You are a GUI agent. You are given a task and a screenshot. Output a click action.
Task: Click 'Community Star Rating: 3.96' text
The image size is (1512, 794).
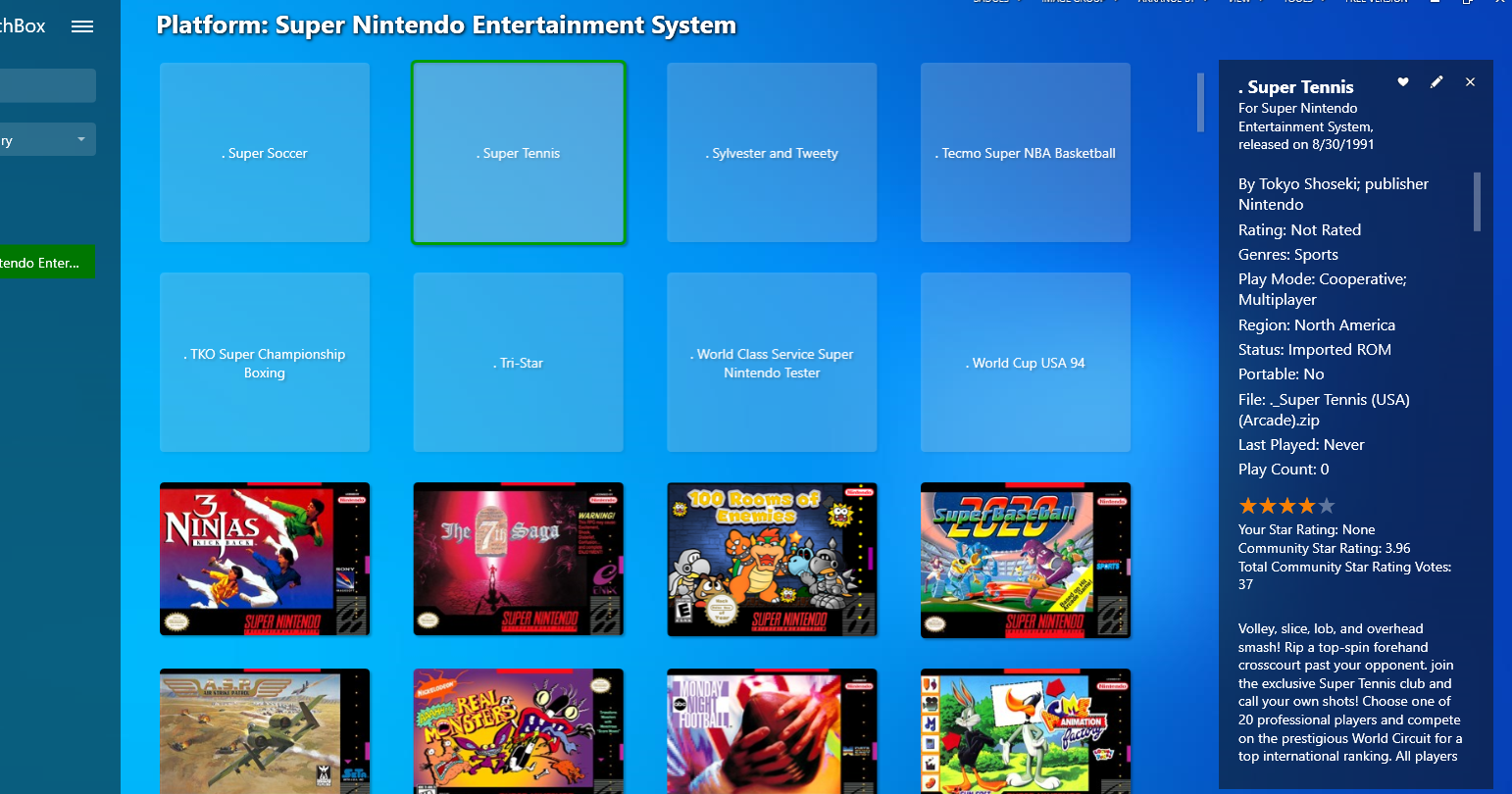coord(1325,548)
